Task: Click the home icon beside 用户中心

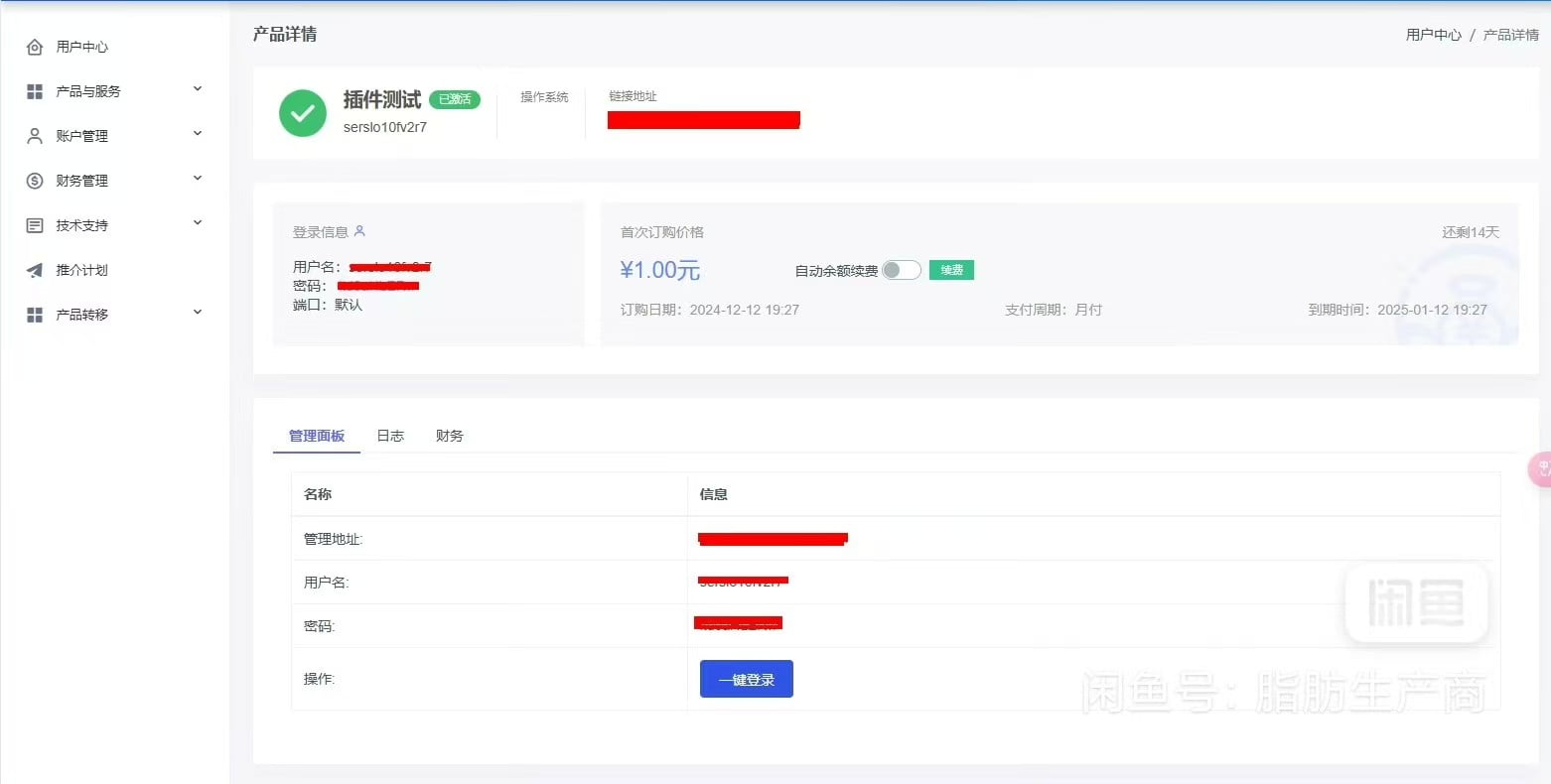Action: [x=35, y=47]
